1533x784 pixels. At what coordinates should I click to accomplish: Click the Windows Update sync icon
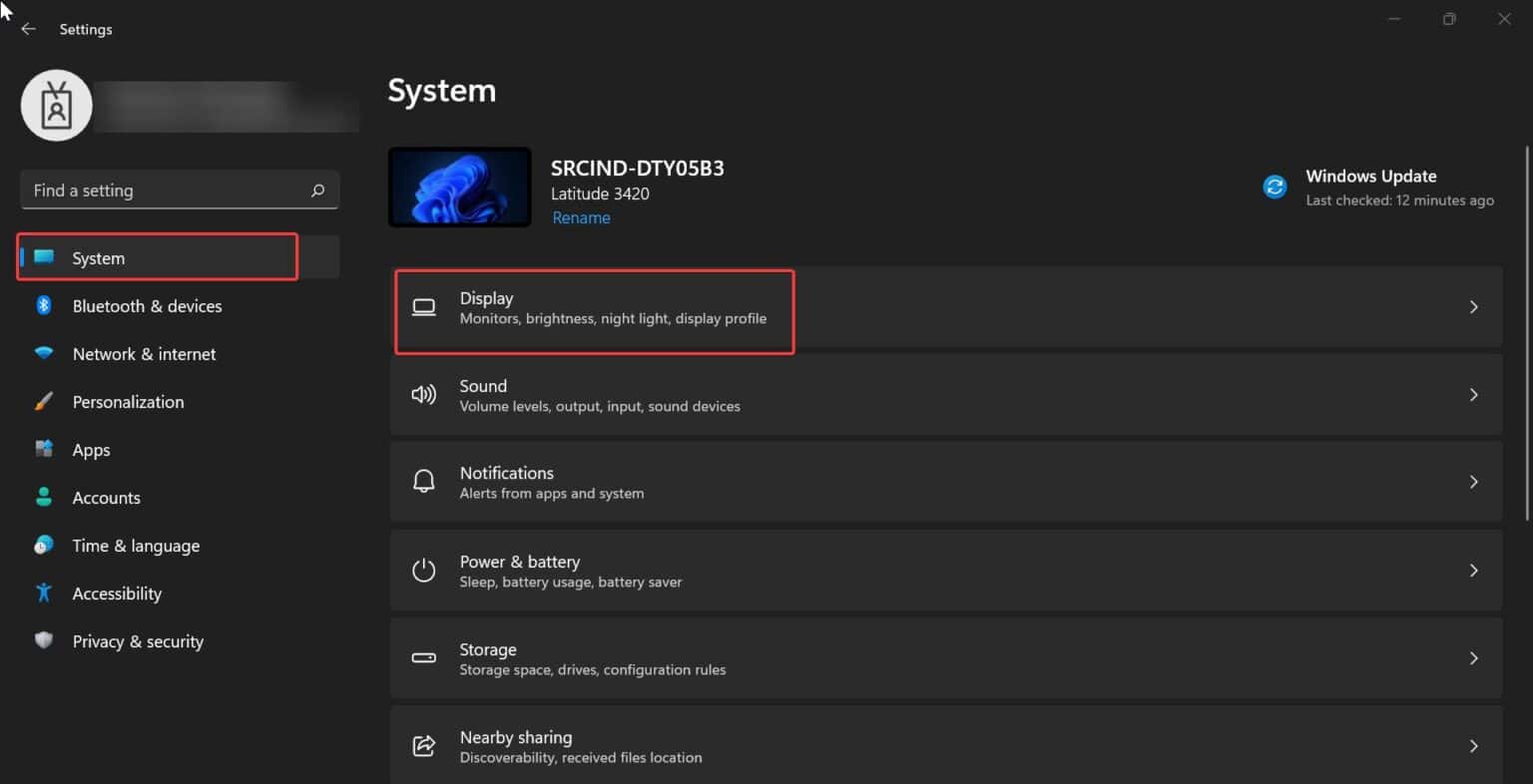coord(1274,186)
